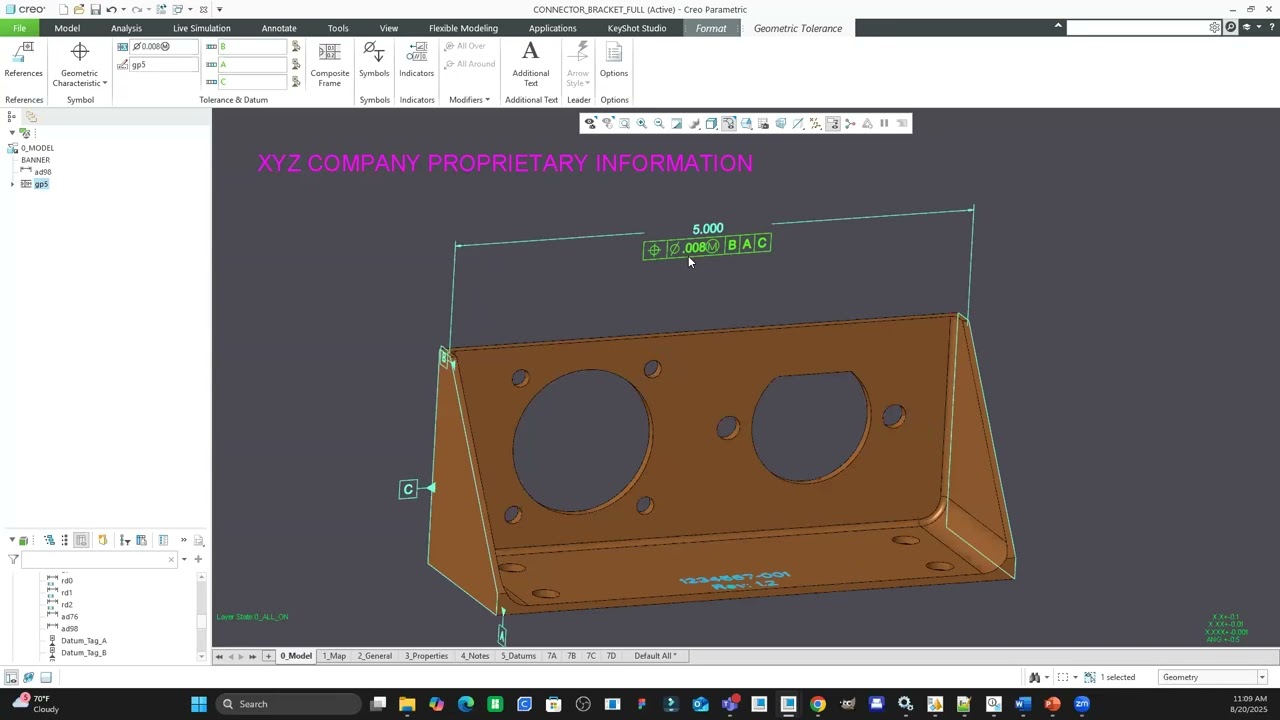
Task: Click the tolerance value field Ø0.008
Action: (164, 47)
